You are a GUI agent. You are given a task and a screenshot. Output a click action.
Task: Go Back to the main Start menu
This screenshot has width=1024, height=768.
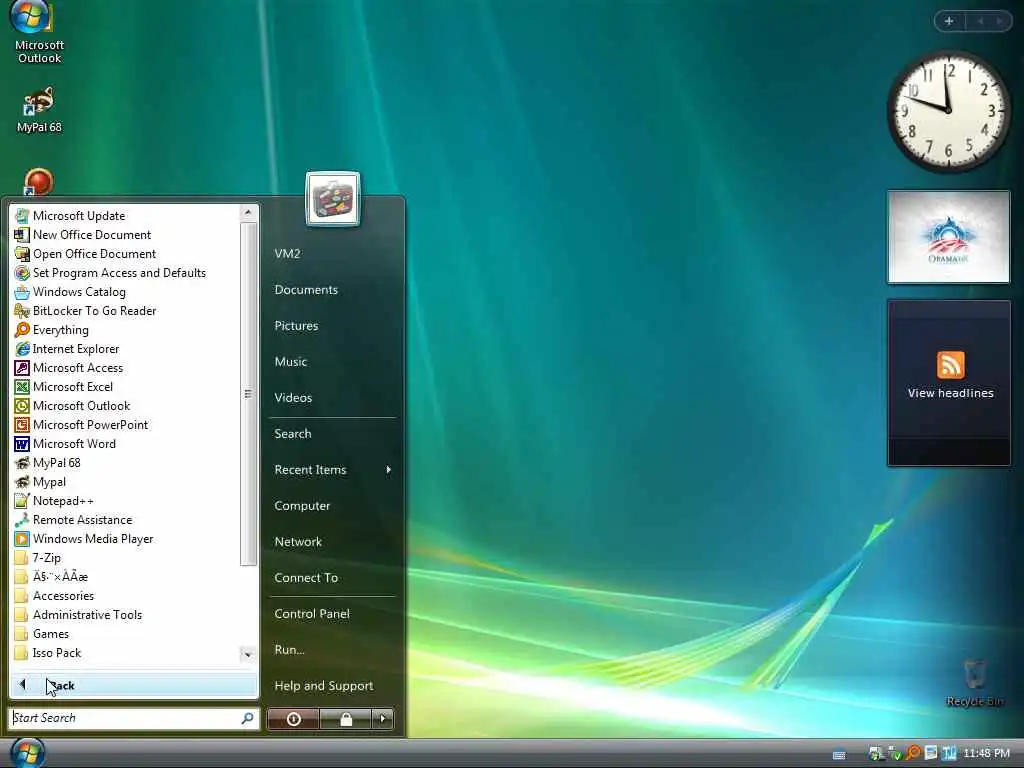click(134, 685)
